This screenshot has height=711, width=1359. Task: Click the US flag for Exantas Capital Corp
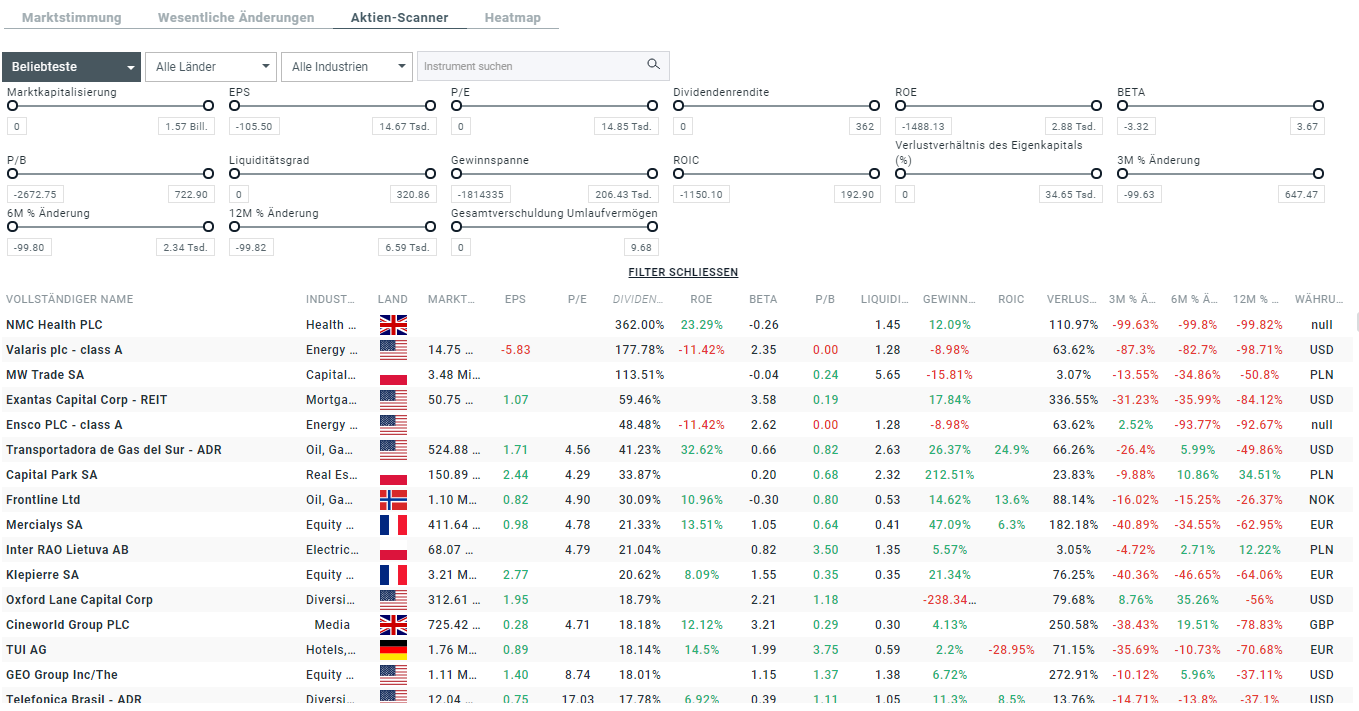point(393,400)
